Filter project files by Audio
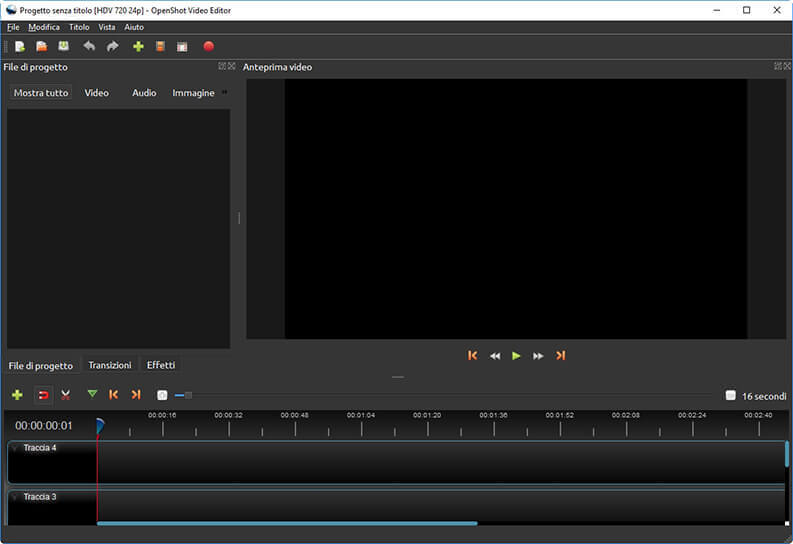 click(144, 93)
